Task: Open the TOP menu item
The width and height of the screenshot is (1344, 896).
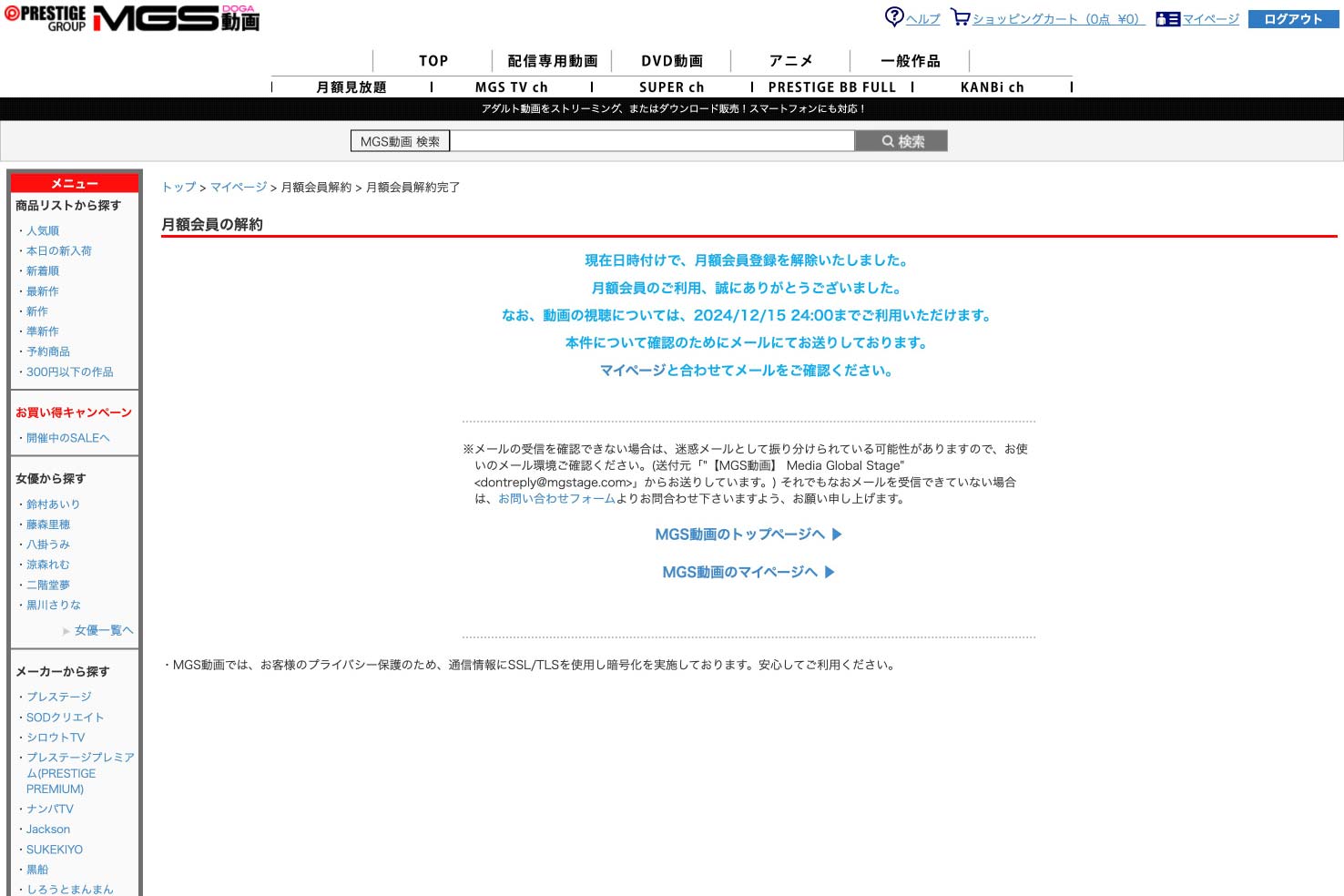Action: coord(433,61)
